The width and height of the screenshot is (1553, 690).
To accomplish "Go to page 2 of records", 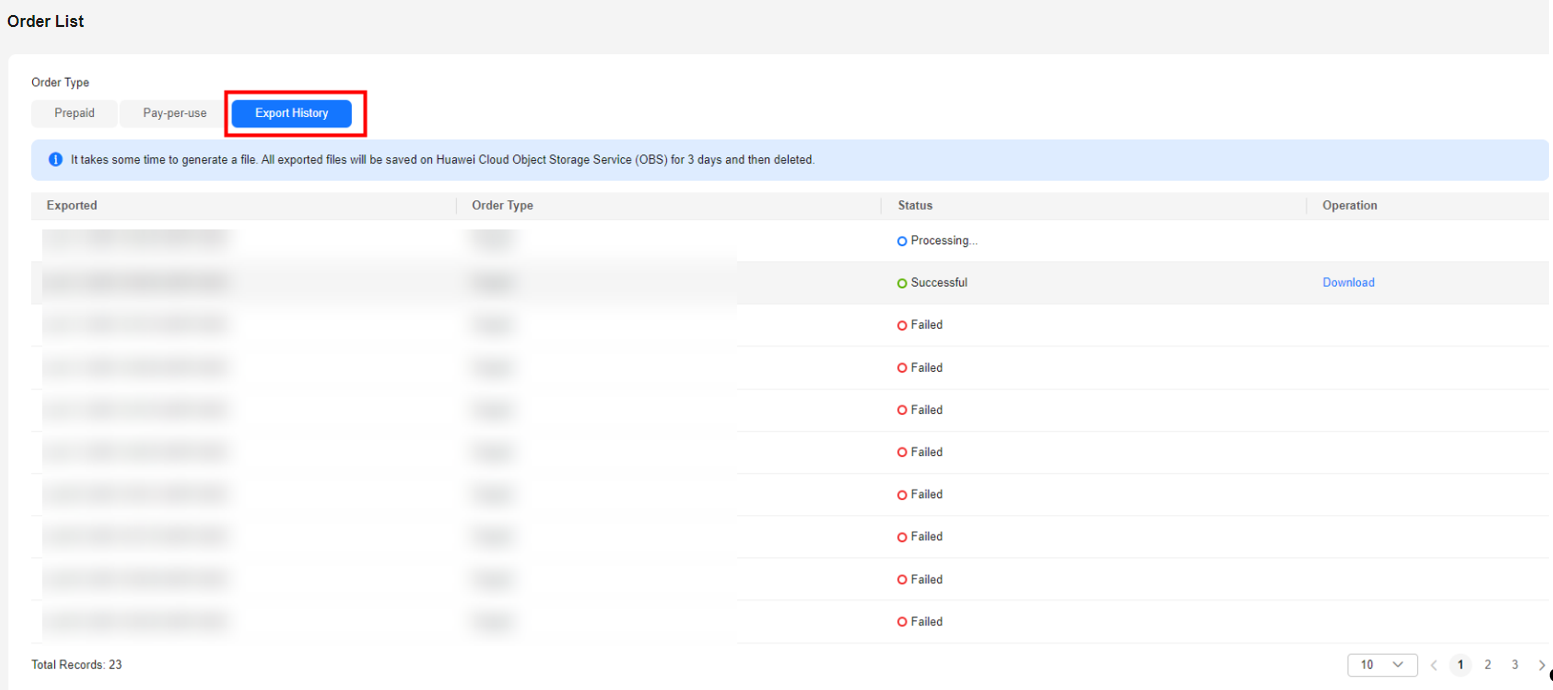I will (1488, 665).
